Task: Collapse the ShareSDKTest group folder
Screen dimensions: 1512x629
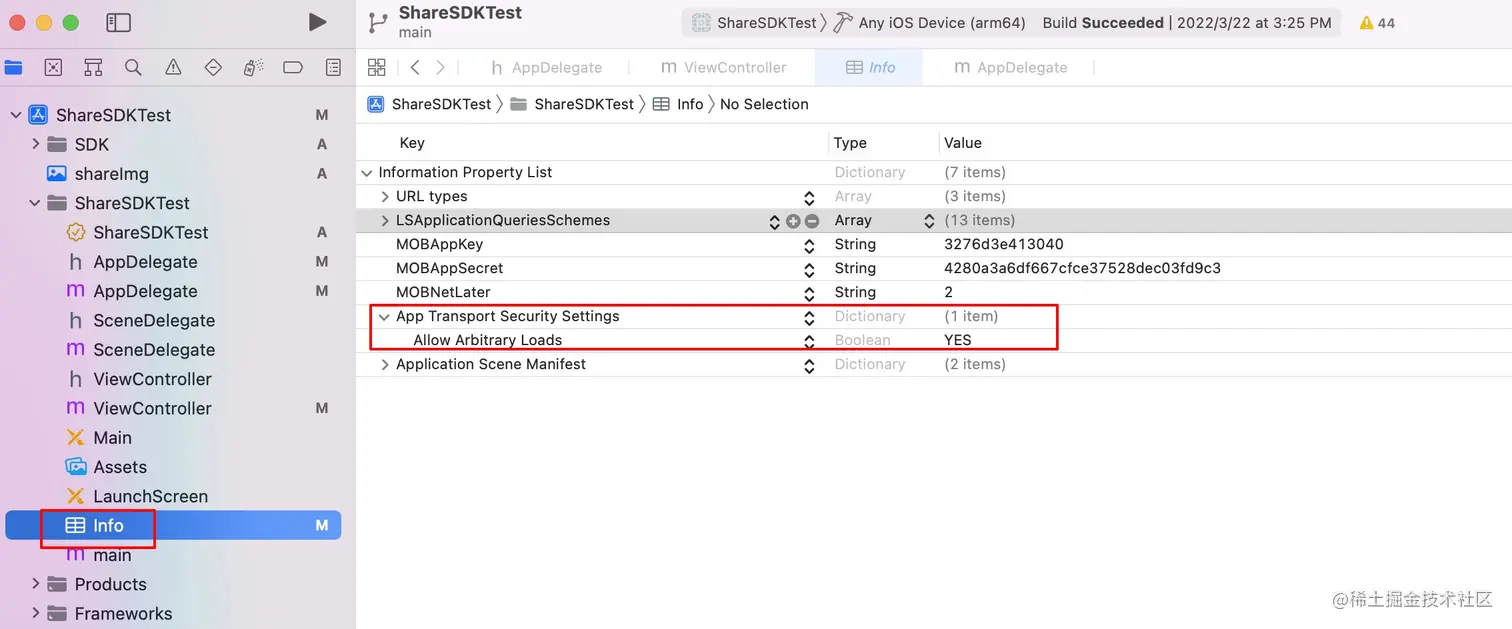Action: [35, 203]
